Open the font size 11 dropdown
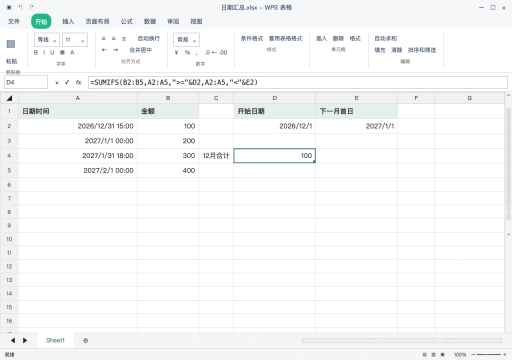 (x=75, y=40)
